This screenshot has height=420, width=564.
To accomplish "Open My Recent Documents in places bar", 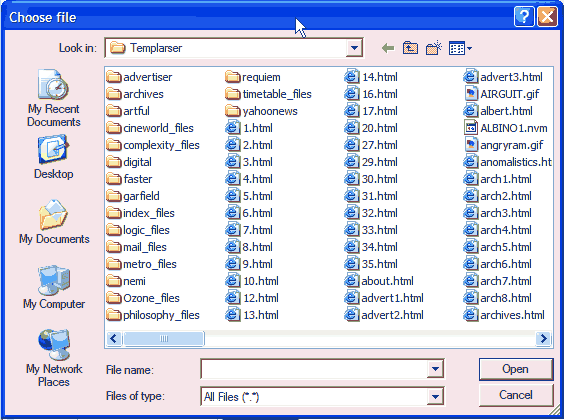I will (x=54, y=98).
